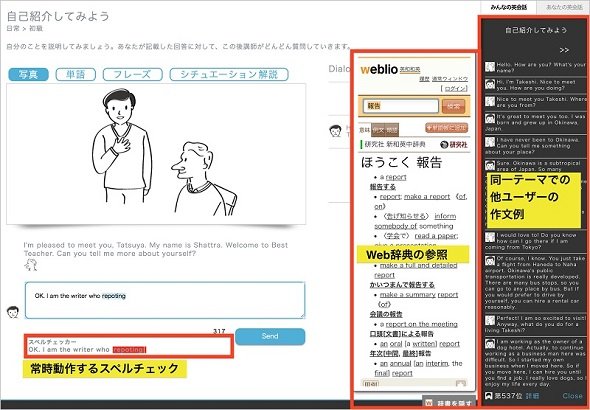Click the misspelled word highlighted in red
This screenshot has height=410, width=590.
coord(129,349)
